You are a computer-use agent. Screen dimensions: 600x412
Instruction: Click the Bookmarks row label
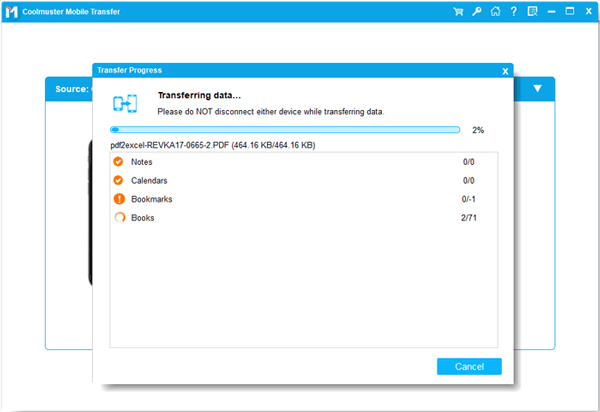tap(151, 199)
